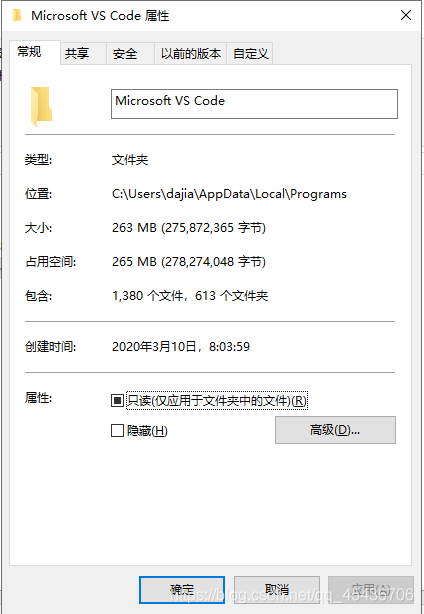Open advanced attributes with 高级(D)...
This screenshot has width=424, height=614.
click(335, 430)
